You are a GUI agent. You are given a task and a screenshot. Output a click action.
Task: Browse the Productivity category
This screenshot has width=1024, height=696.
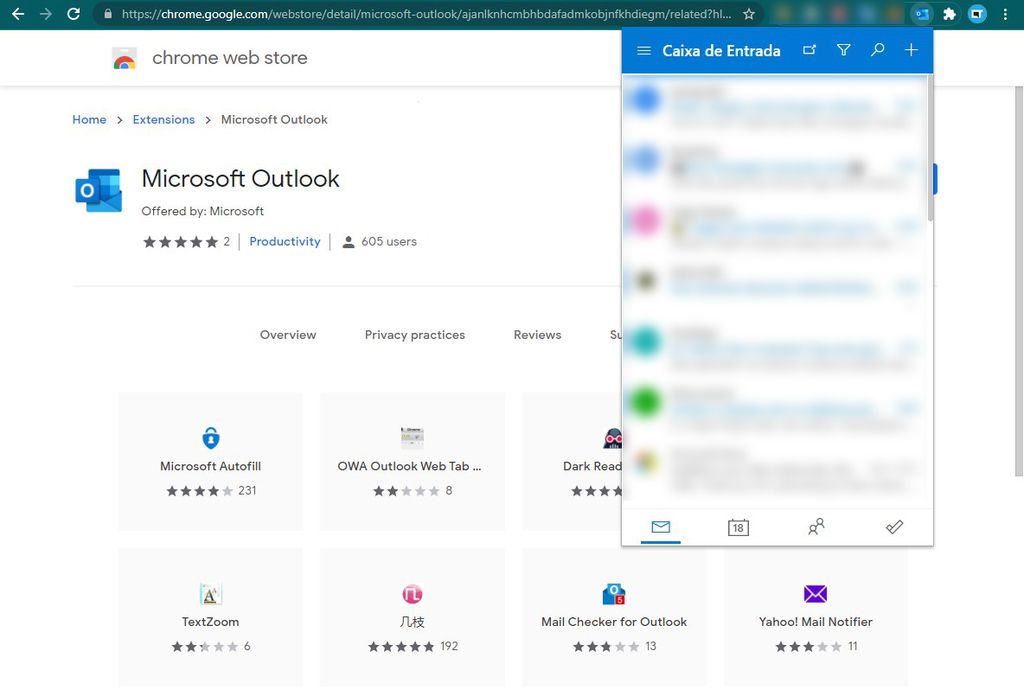[x=285, y=241]
